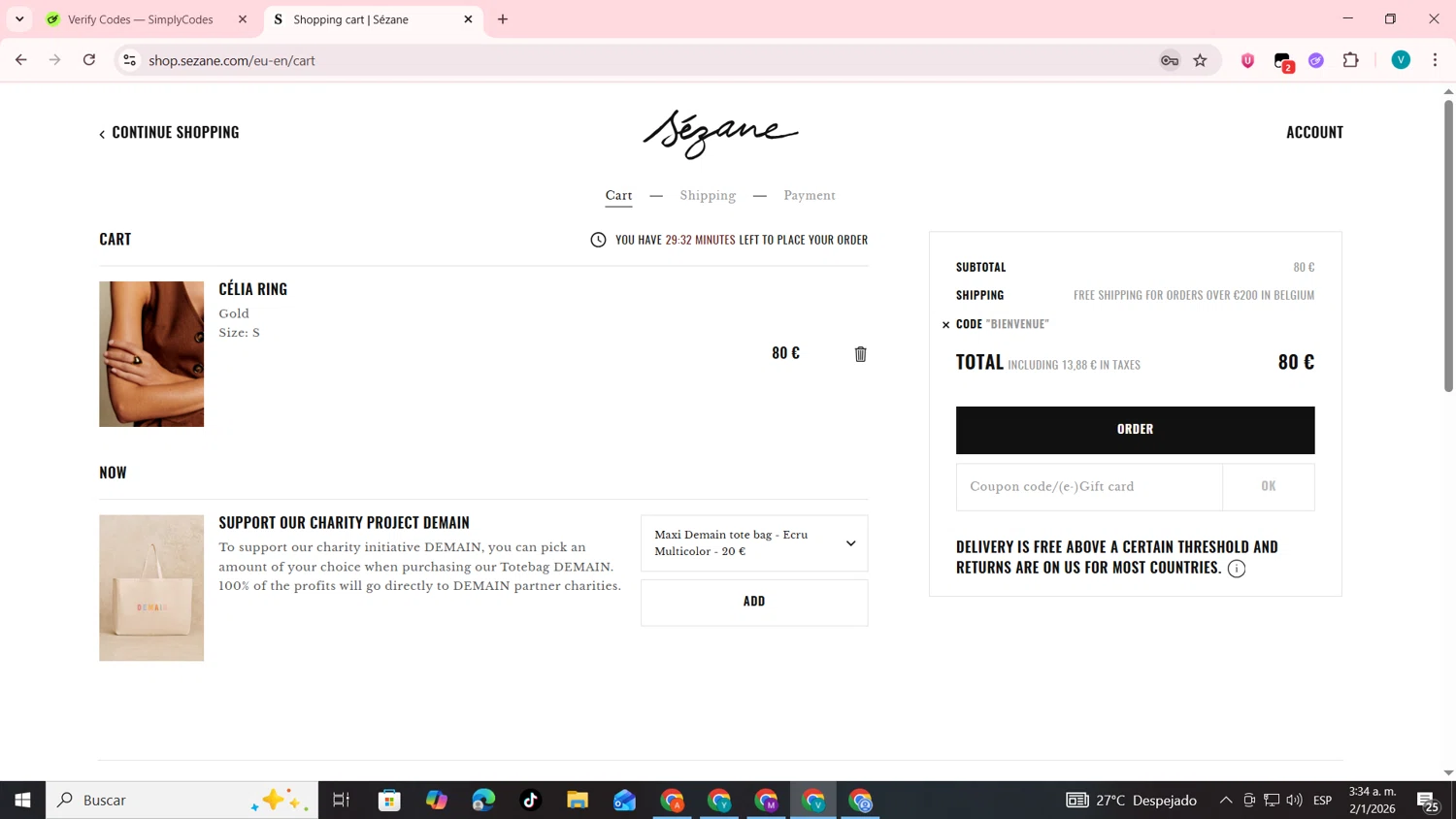Click the ESP language indicator

point(1322,801)
